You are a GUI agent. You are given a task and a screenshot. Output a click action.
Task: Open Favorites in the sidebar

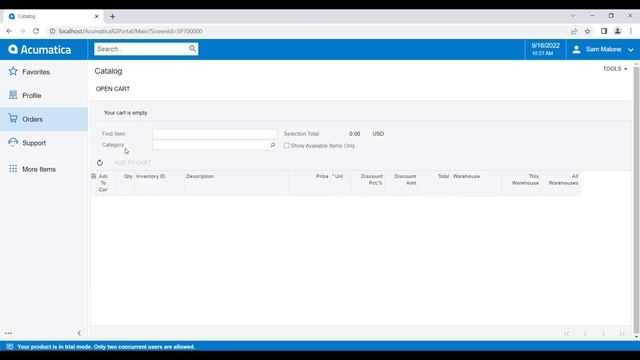click(44, 72)
